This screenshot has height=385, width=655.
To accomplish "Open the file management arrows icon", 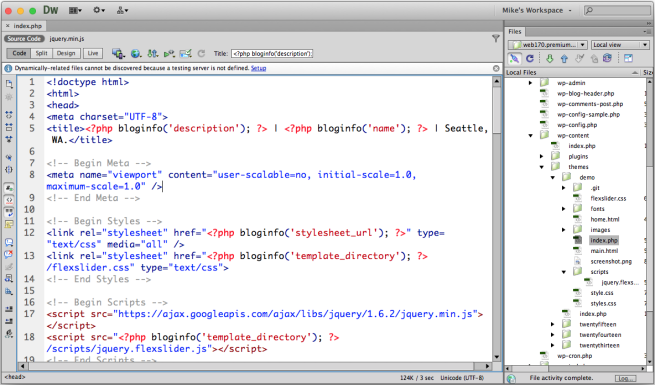I will [152, 53].
